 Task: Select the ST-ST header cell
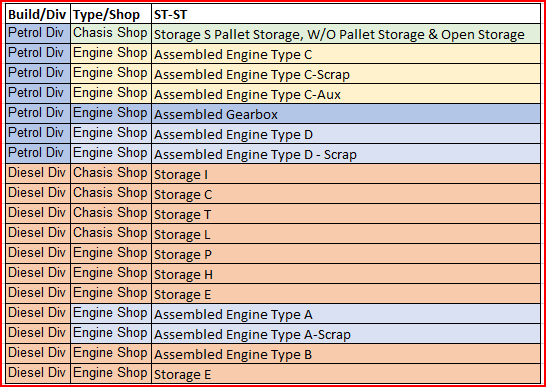click(346, 14)
